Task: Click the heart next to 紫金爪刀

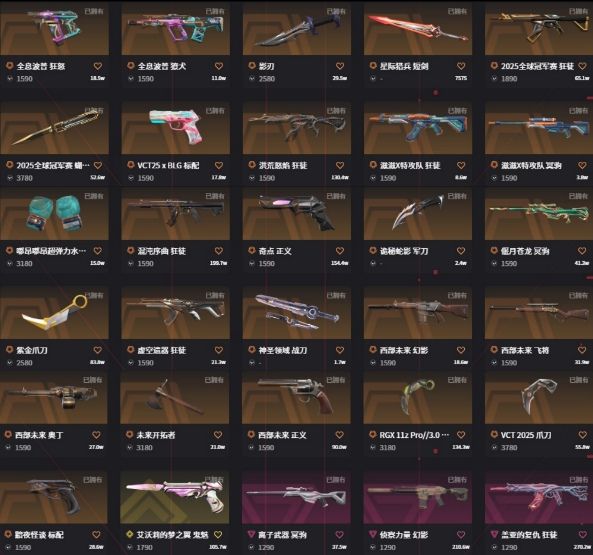Action: 98,350
